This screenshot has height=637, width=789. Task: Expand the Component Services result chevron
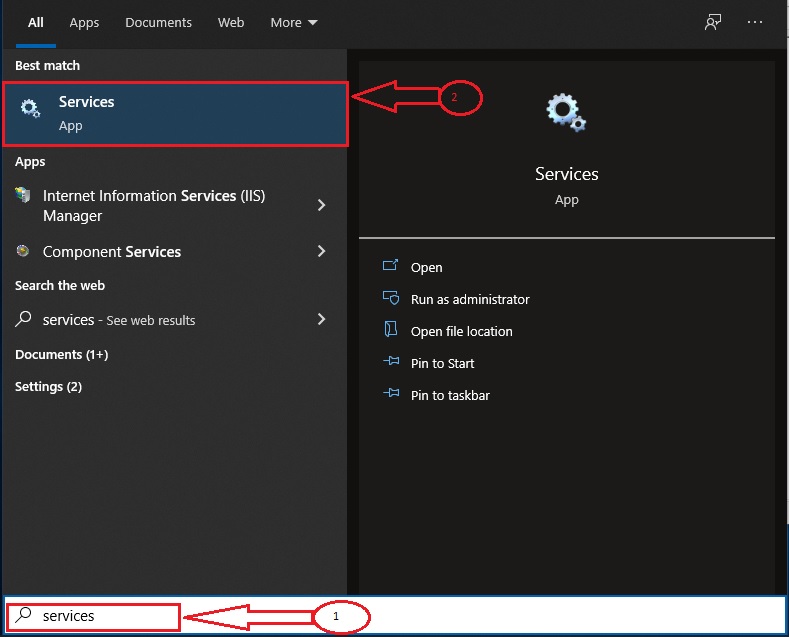pos(321,252)
